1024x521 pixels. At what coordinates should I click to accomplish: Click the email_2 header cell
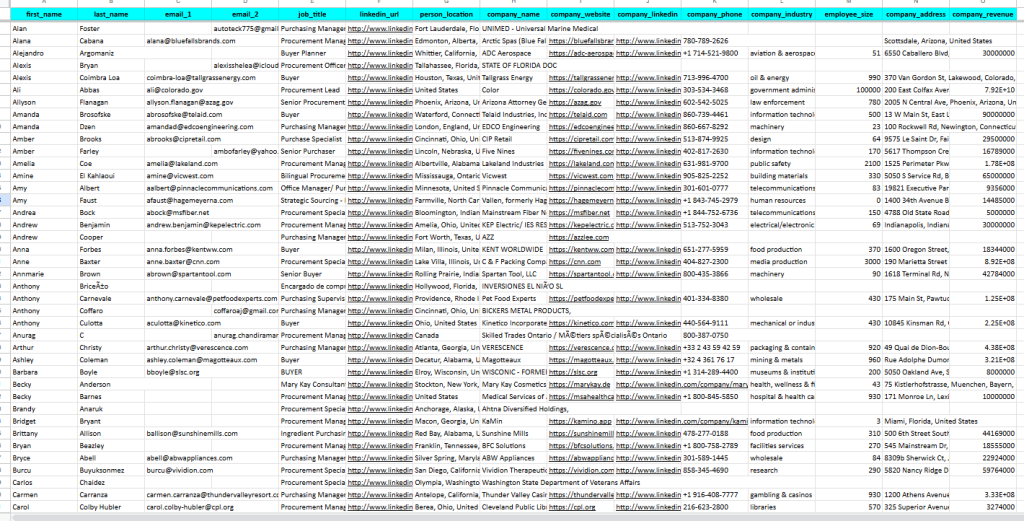coord(245,14)
